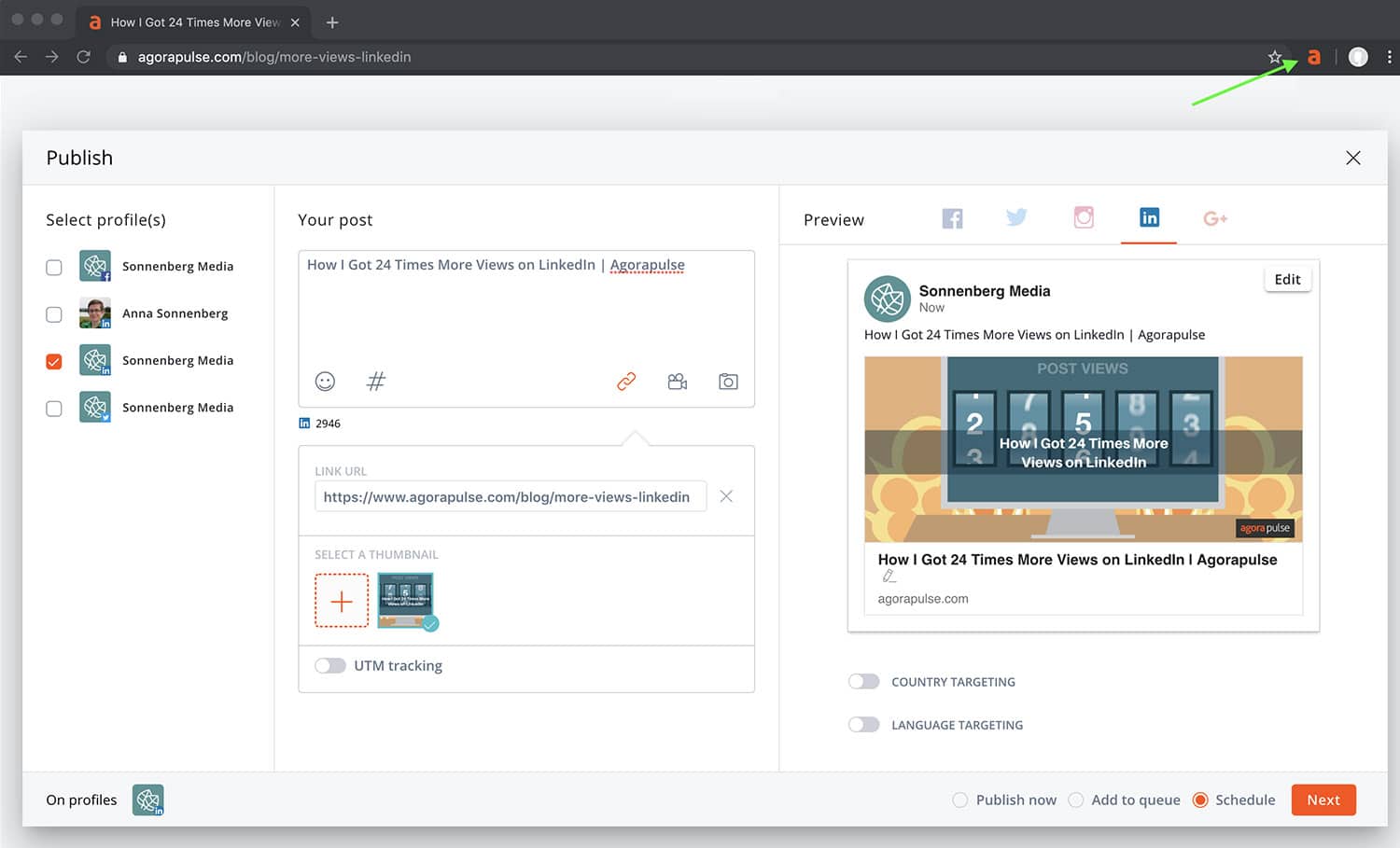The height and width of the screenshot is (848, 1400).
Task: Click the Edit button in preview
Action: [1287, 279]
